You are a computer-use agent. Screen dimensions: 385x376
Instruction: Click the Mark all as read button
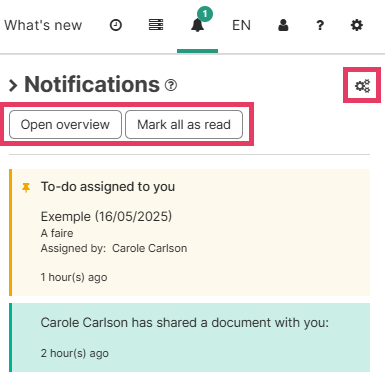click(x=184, y=125)
